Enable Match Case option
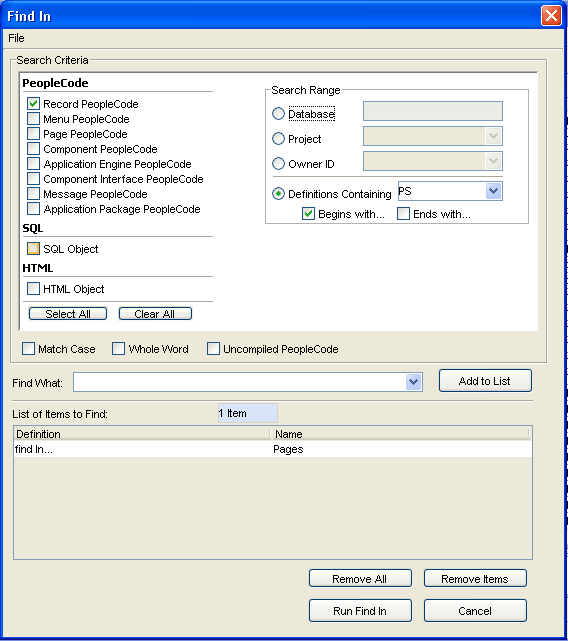 click(x=28, y=349)
